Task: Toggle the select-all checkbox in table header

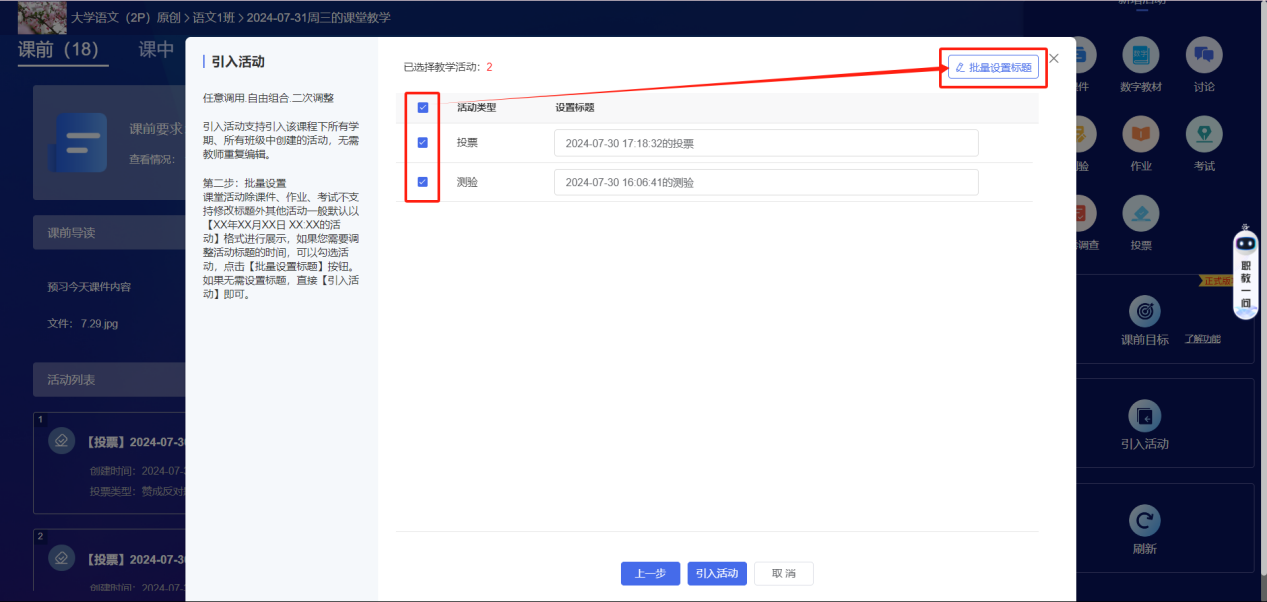Action: pos(422,108)
